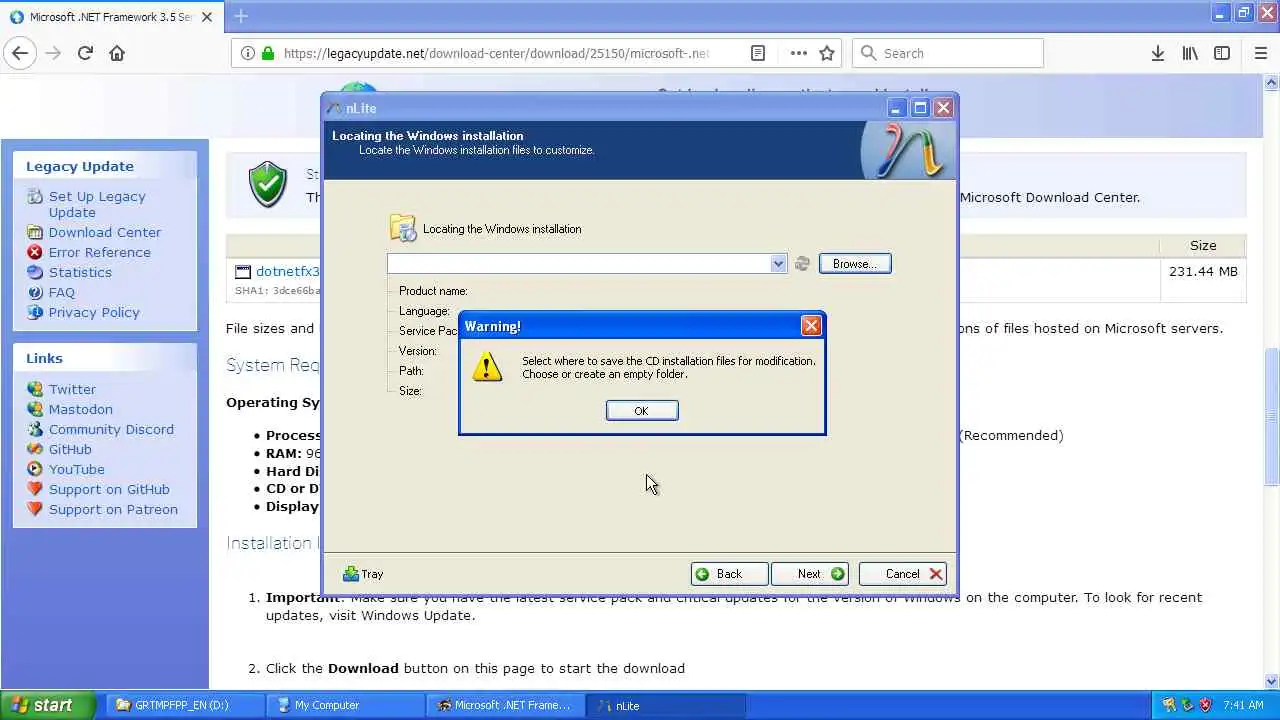Bookmark this page with star icon
1280x720 pixels.
(x=827, y=53)
